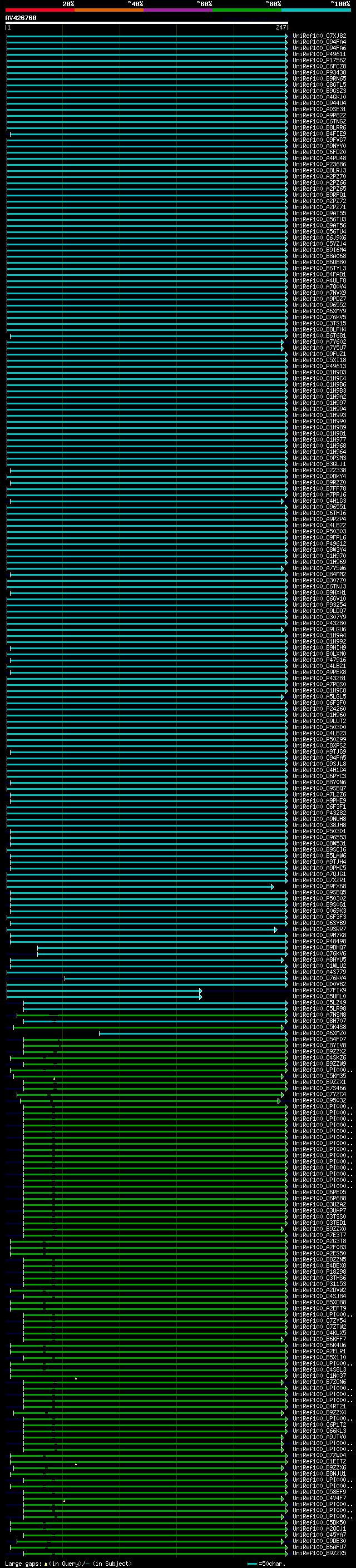Select the UniRef100_A7NSM8 label
The height and width of the screenshot is (1568, 356).
click(x=319, y=1015)
